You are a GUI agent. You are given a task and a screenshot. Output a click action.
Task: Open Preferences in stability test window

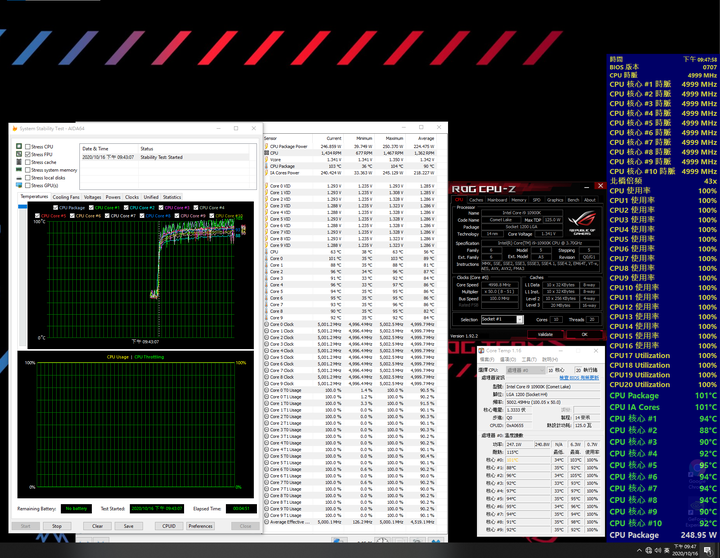[x=200, y=526]
